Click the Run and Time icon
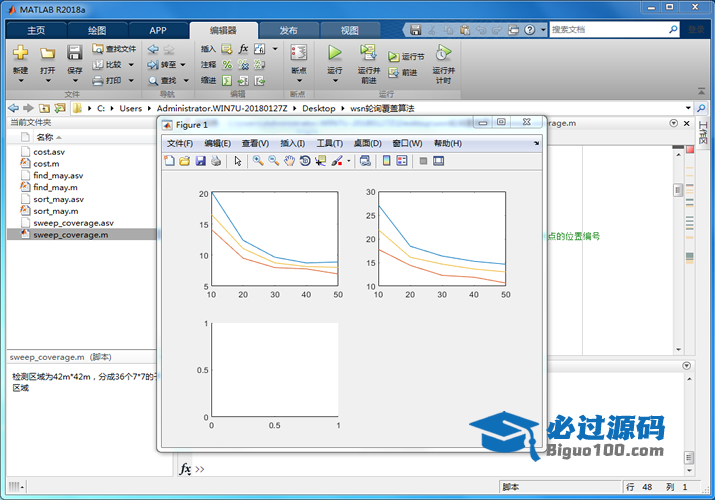 pyautogui.click(x=443, y=53)
